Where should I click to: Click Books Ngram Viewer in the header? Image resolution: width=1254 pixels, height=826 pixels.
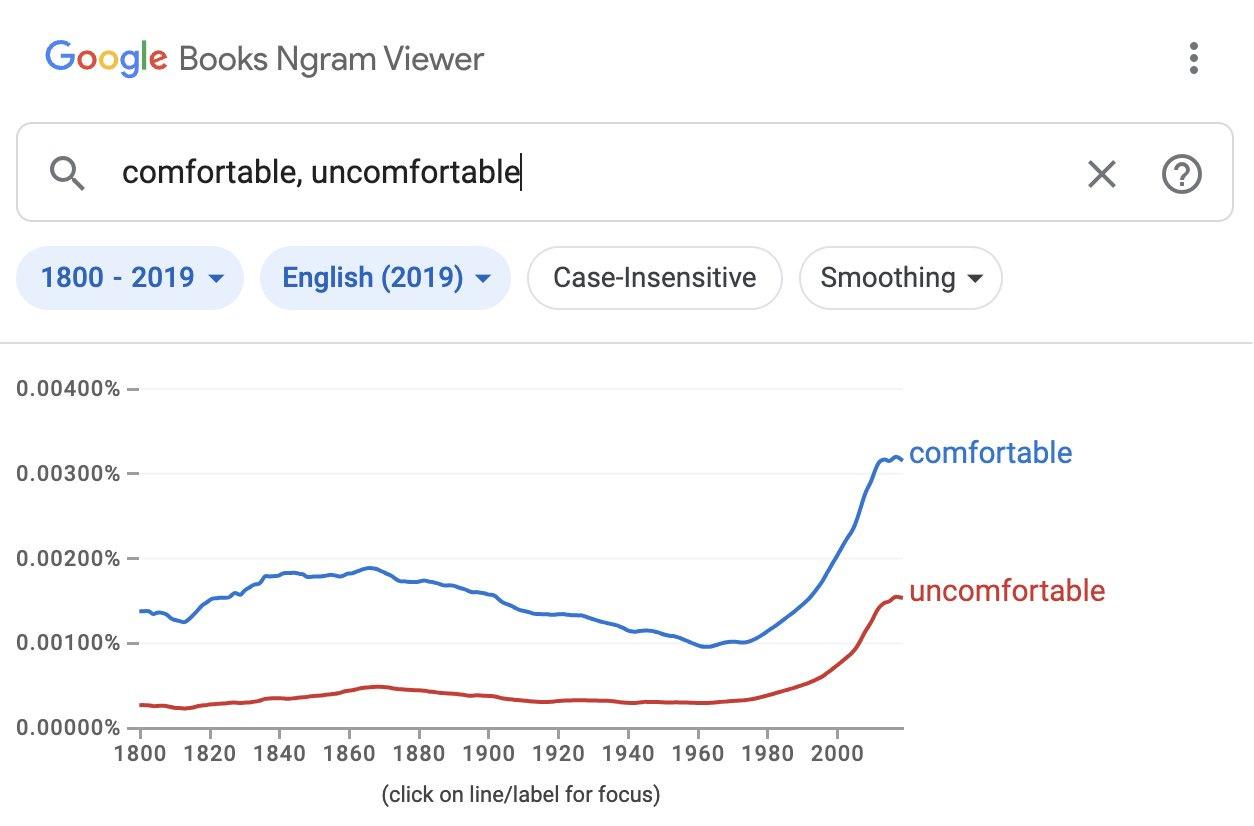coord(330,59)
